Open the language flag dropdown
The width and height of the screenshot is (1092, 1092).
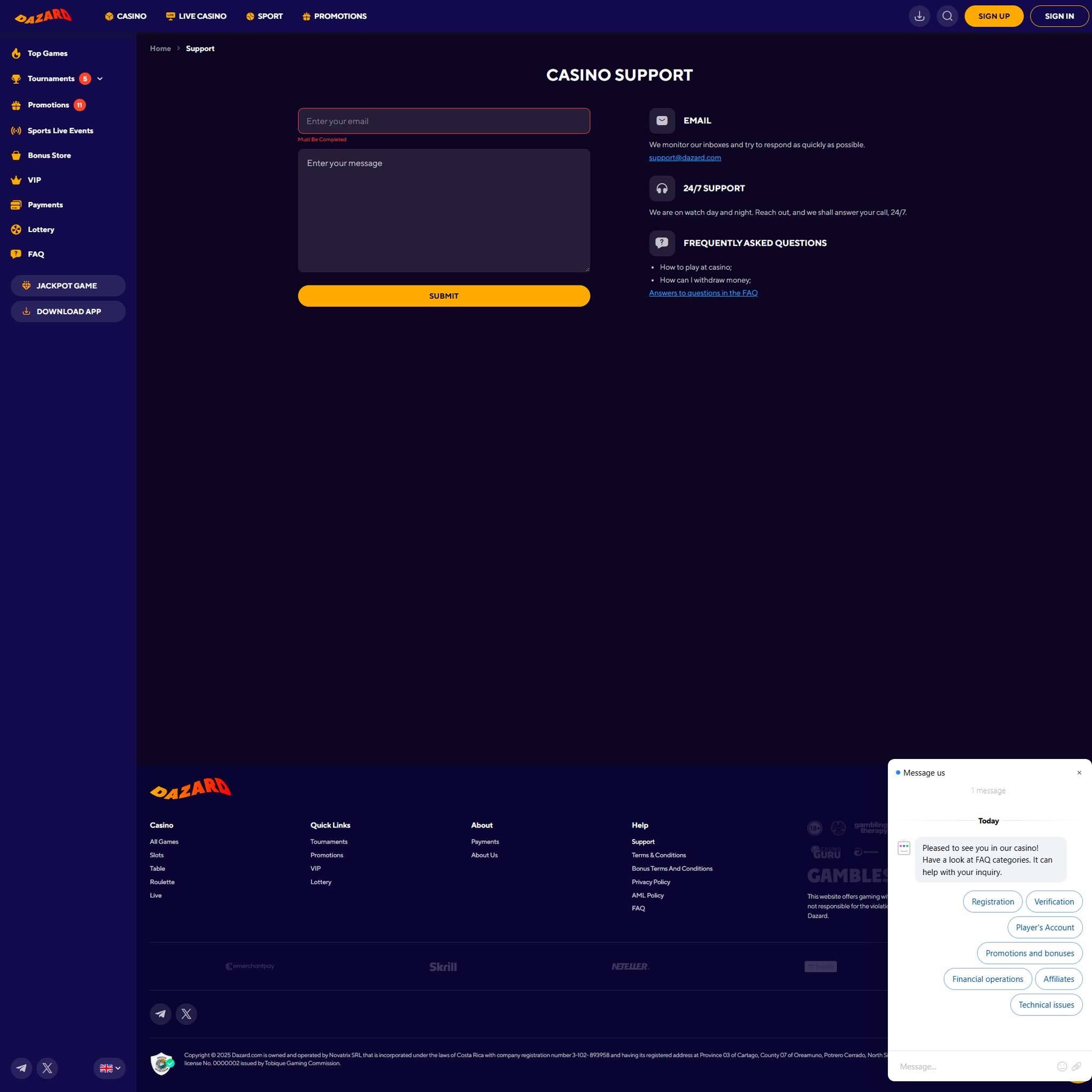(110, 1068)
